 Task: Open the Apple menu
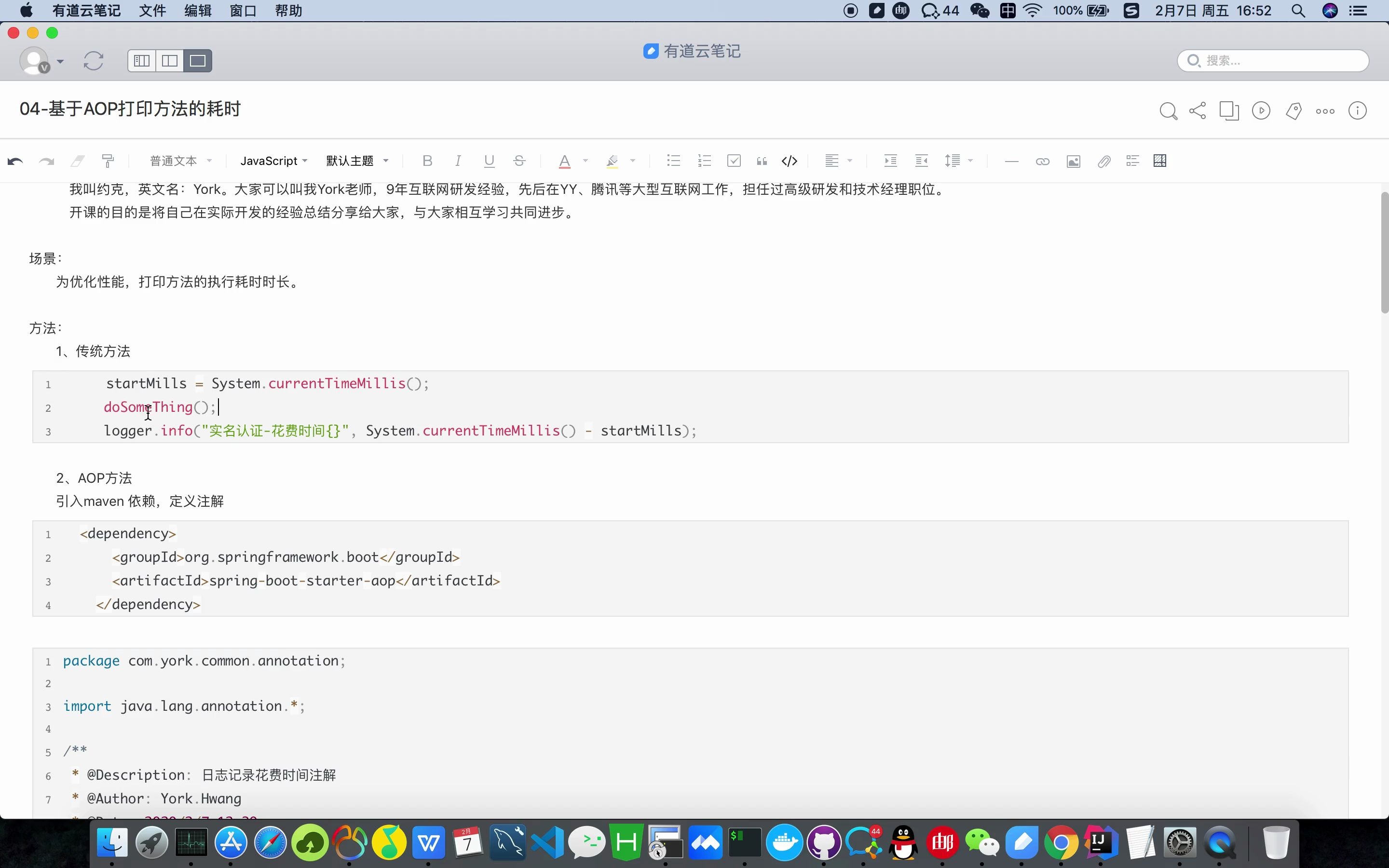[x=27, y=11]
